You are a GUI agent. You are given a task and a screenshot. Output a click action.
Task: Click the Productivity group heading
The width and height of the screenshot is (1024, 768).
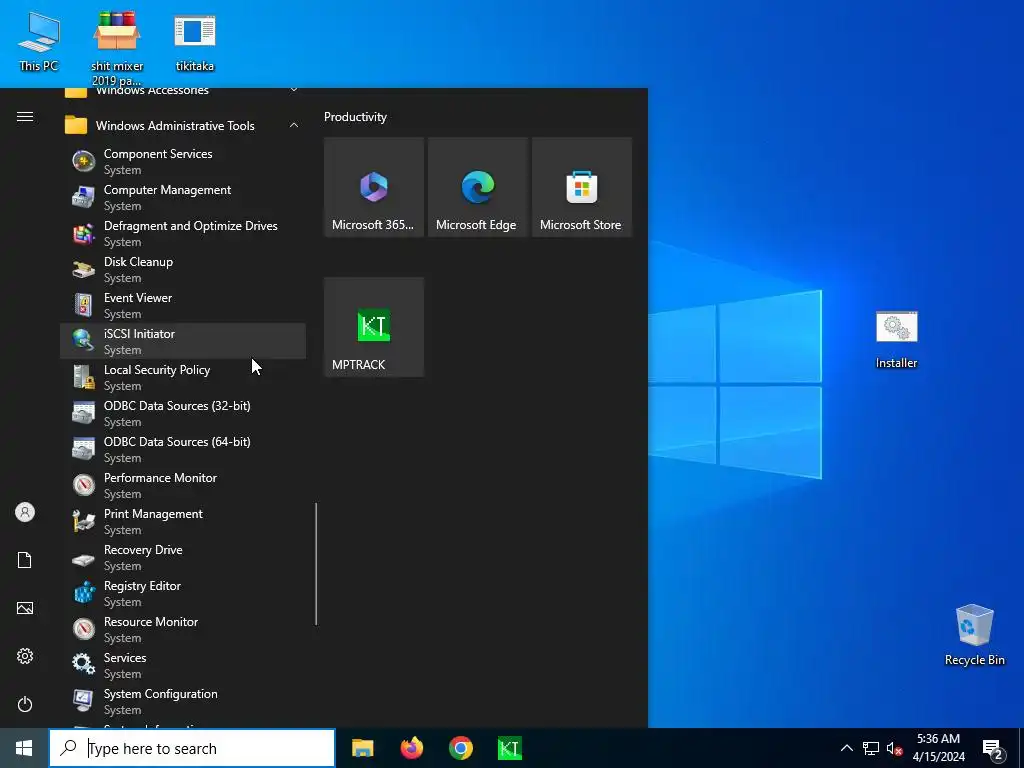click(355, 117)
